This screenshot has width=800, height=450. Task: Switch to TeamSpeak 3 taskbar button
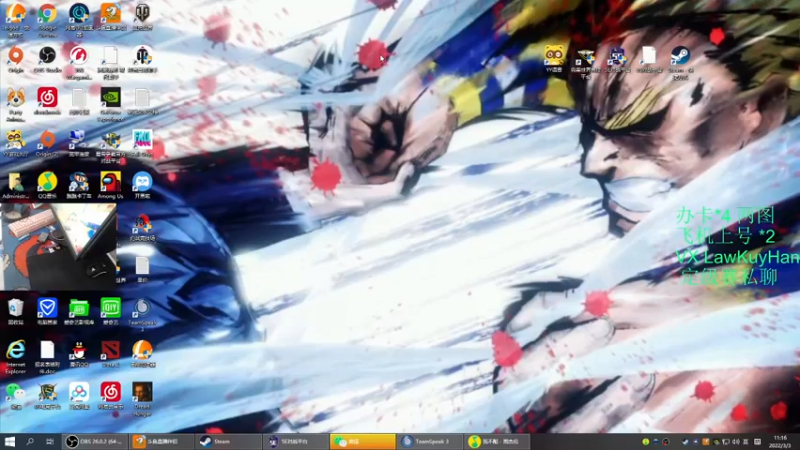(x=430, y=441)
